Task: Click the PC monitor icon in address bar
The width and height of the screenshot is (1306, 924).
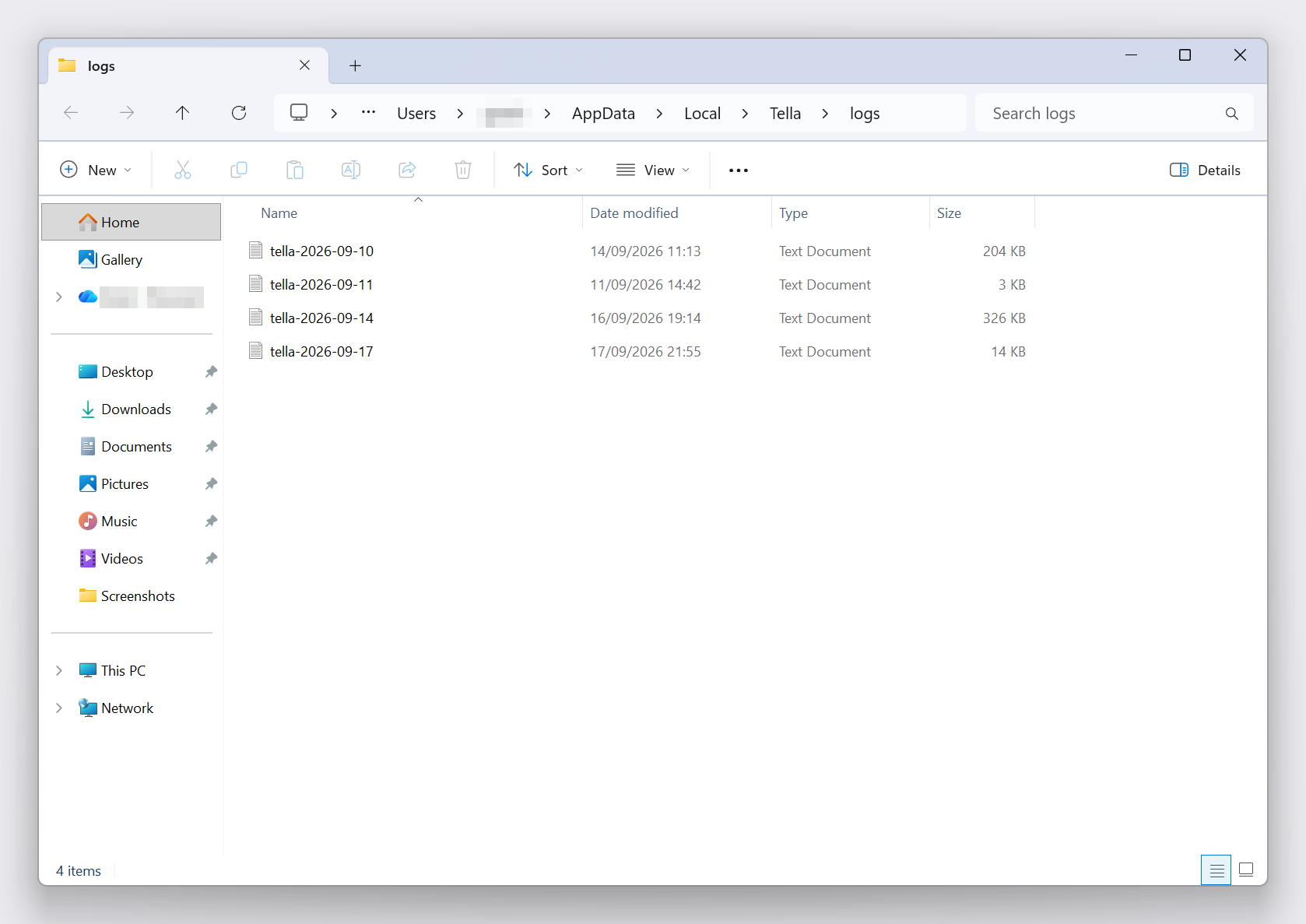Action: click(299, 113)
